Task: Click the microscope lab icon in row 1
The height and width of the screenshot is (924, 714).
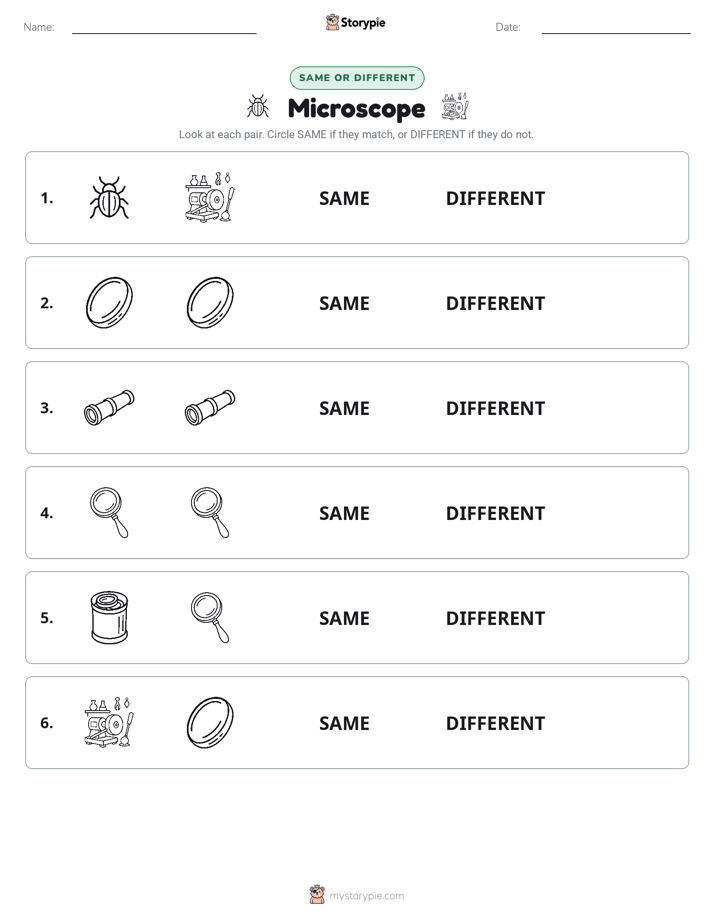Action: [x=210, y=197]
